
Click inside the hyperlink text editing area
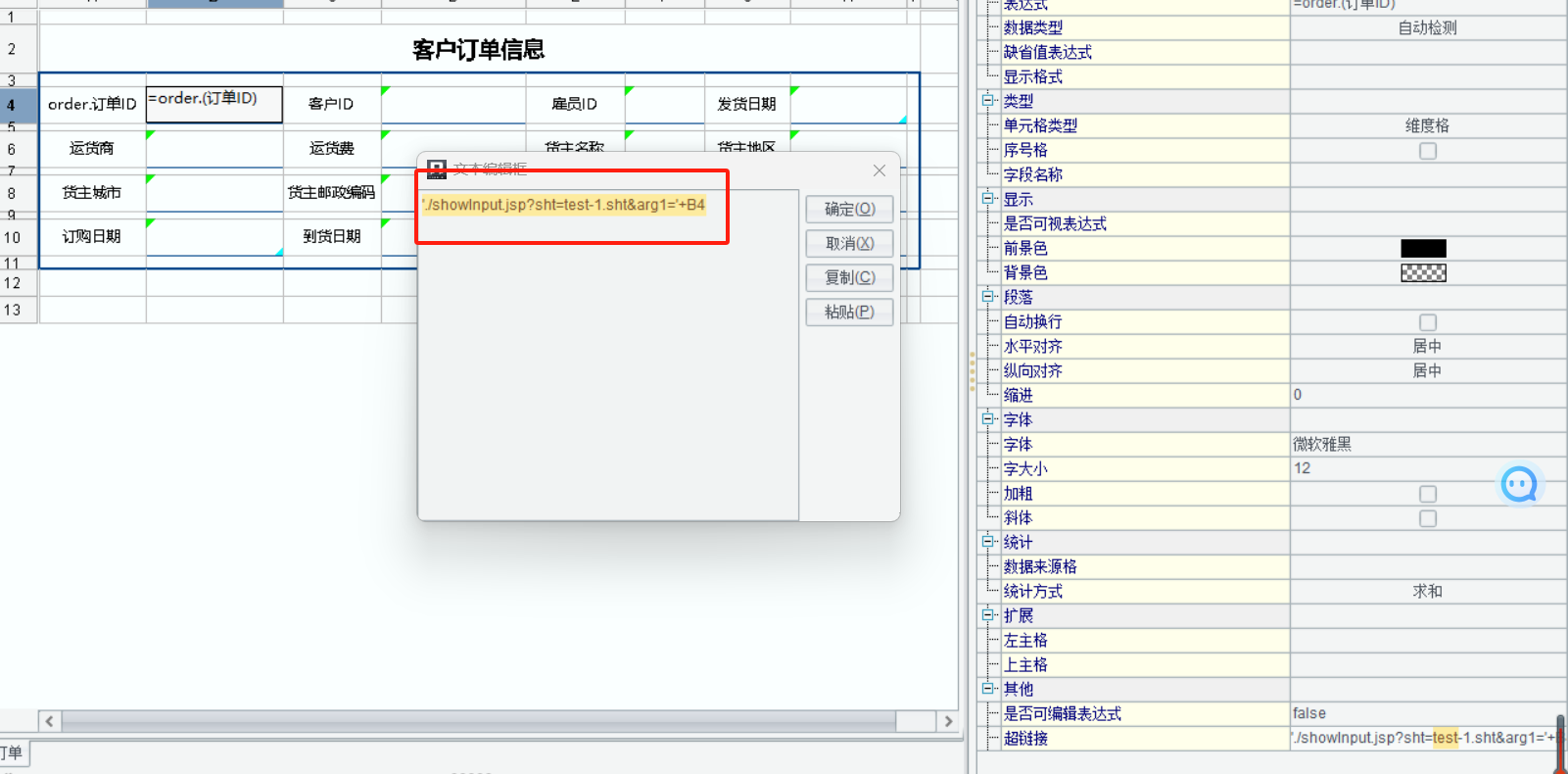[x=607, y=355]
